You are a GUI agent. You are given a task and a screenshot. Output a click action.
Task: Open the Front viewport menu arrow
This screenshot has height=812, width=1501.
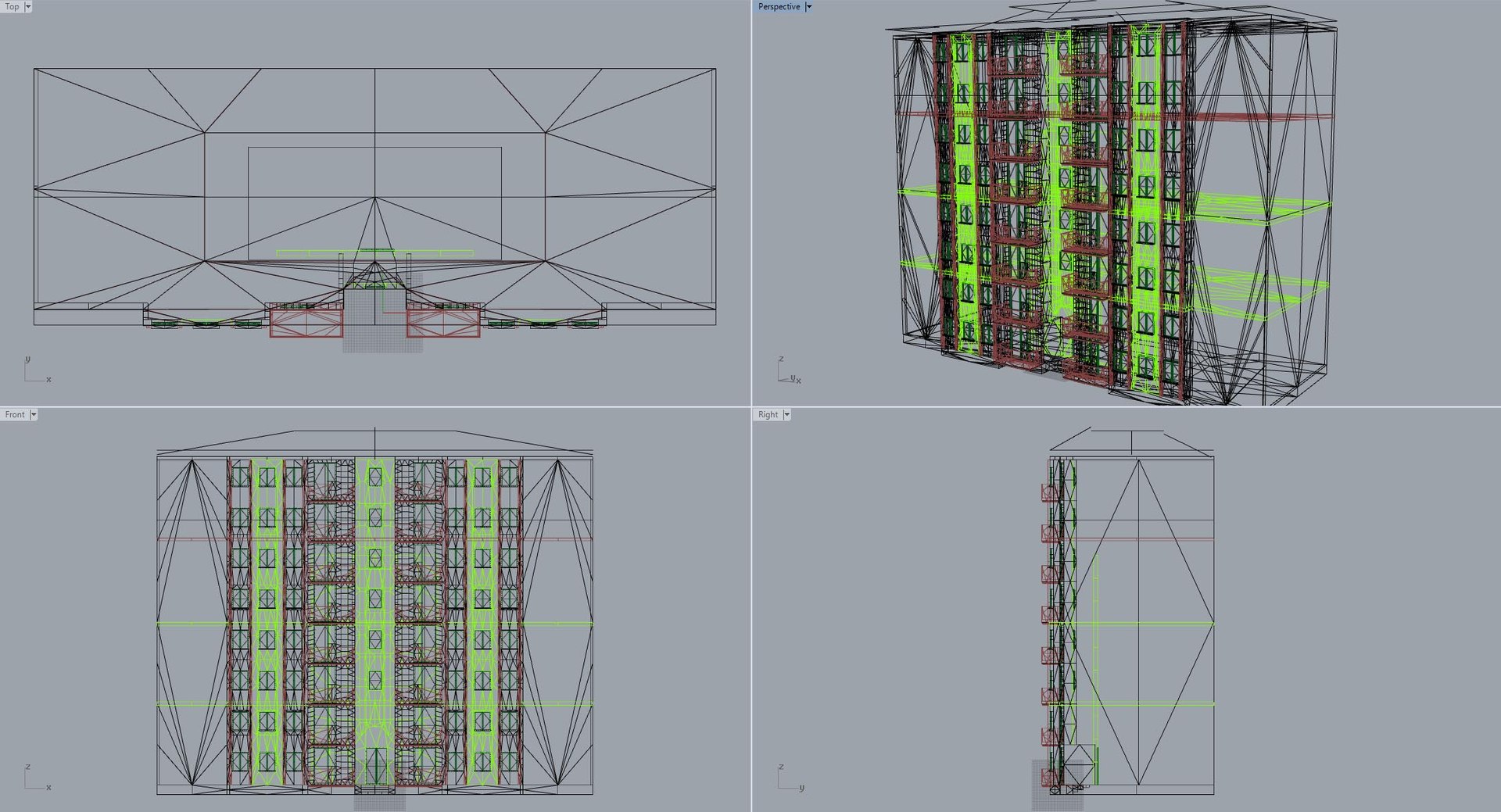34,414
